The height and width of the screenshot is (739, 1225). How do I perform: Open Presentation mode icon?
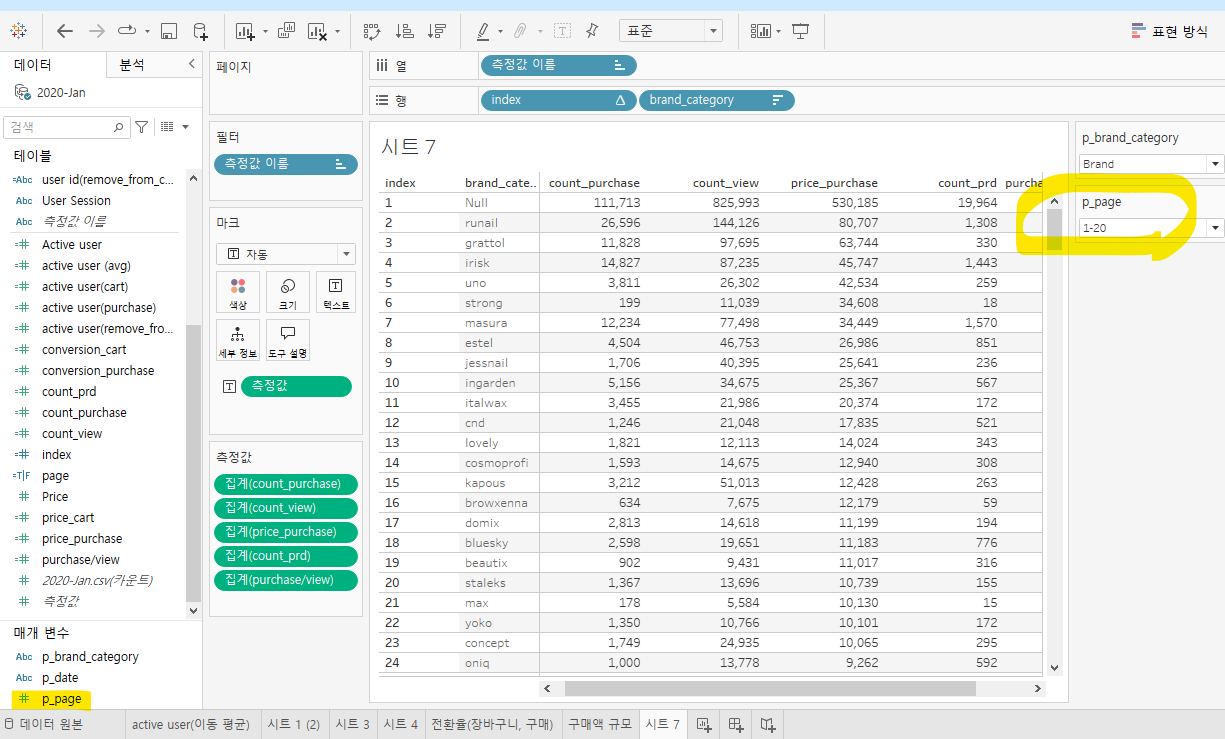(x=800, y=31)
